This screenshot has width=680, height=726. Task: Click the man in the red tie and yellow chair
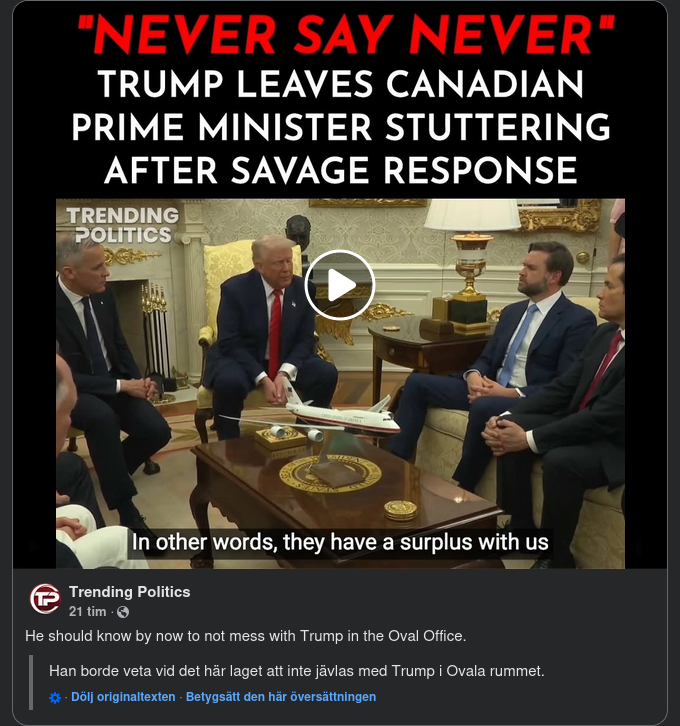270,335
